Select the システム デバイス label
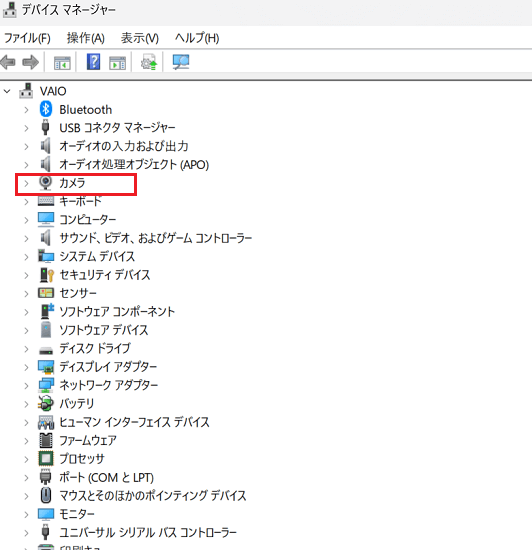The image size is (532, 550). click(x=97, y=256)
